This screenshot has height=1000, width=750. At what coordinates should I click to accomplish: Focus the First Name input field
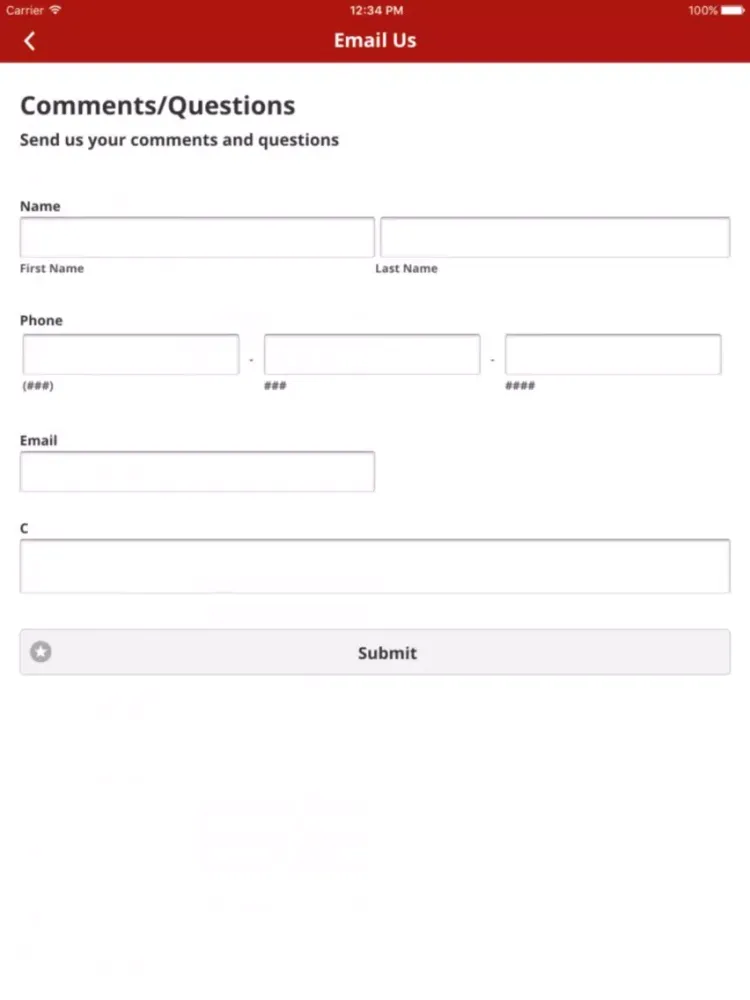tap(197, 237)
